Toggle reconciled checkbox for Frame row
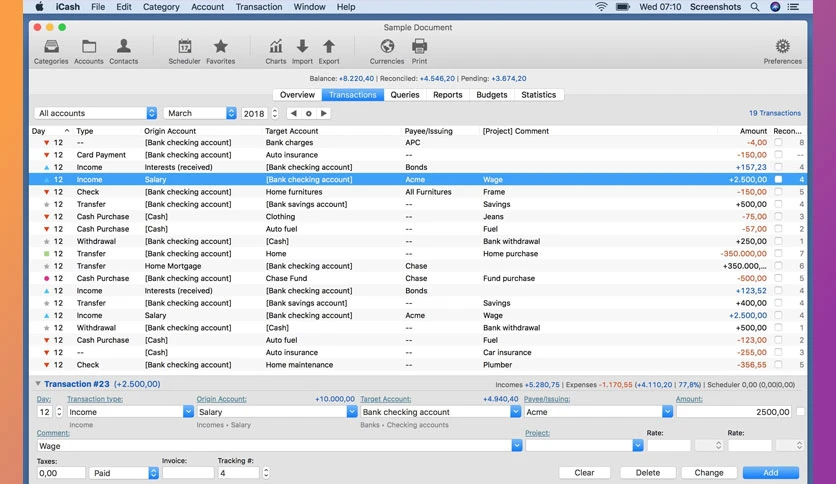836x484 pixels. tap(778, 192)
